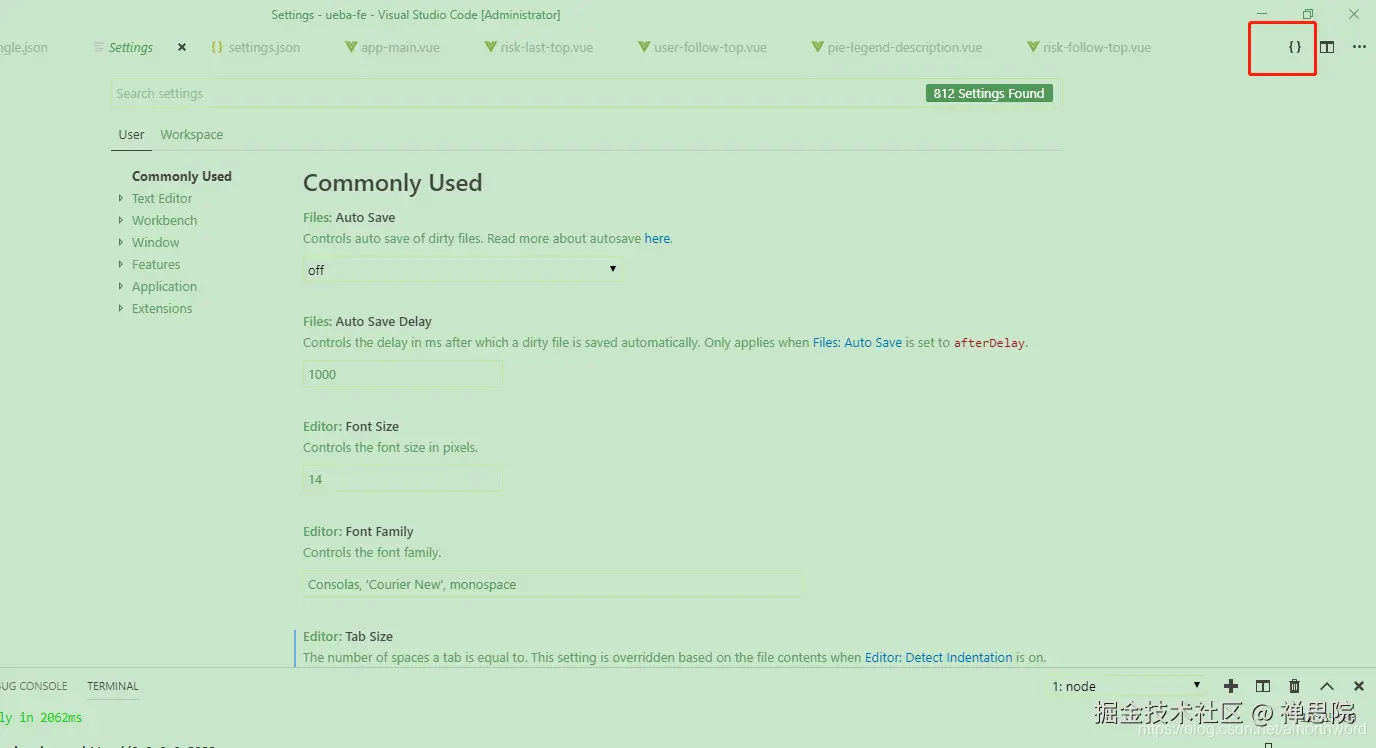Open the editor More Actions menu

1359,47
